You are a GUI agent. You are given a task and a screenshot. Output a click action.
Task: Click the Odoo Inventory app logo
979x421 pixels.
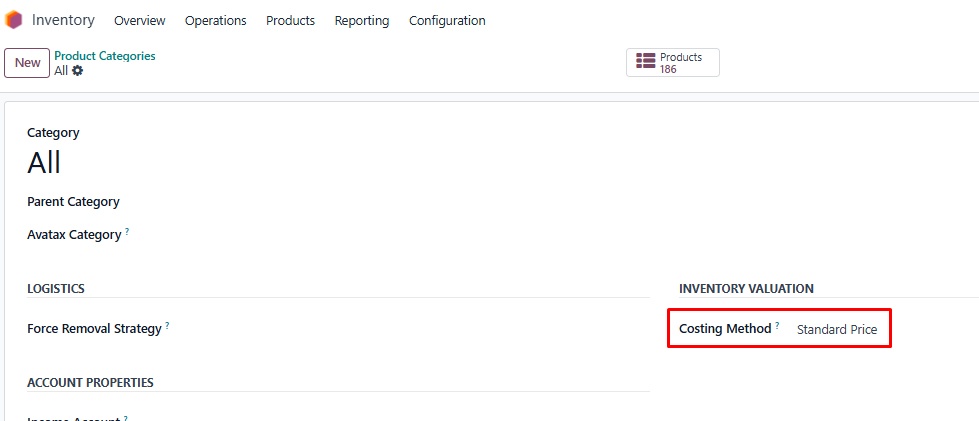click(x=14, y=20)
